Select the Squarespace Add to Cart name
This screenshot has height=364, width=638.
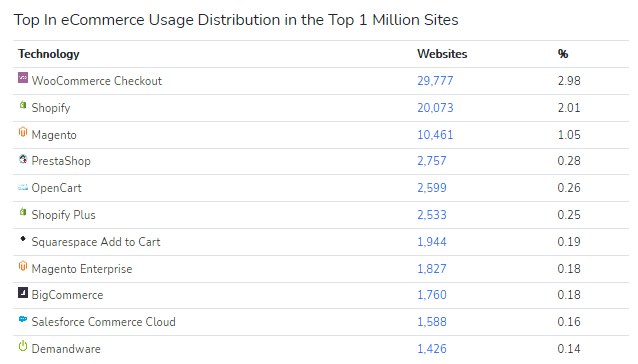[96, 242]
